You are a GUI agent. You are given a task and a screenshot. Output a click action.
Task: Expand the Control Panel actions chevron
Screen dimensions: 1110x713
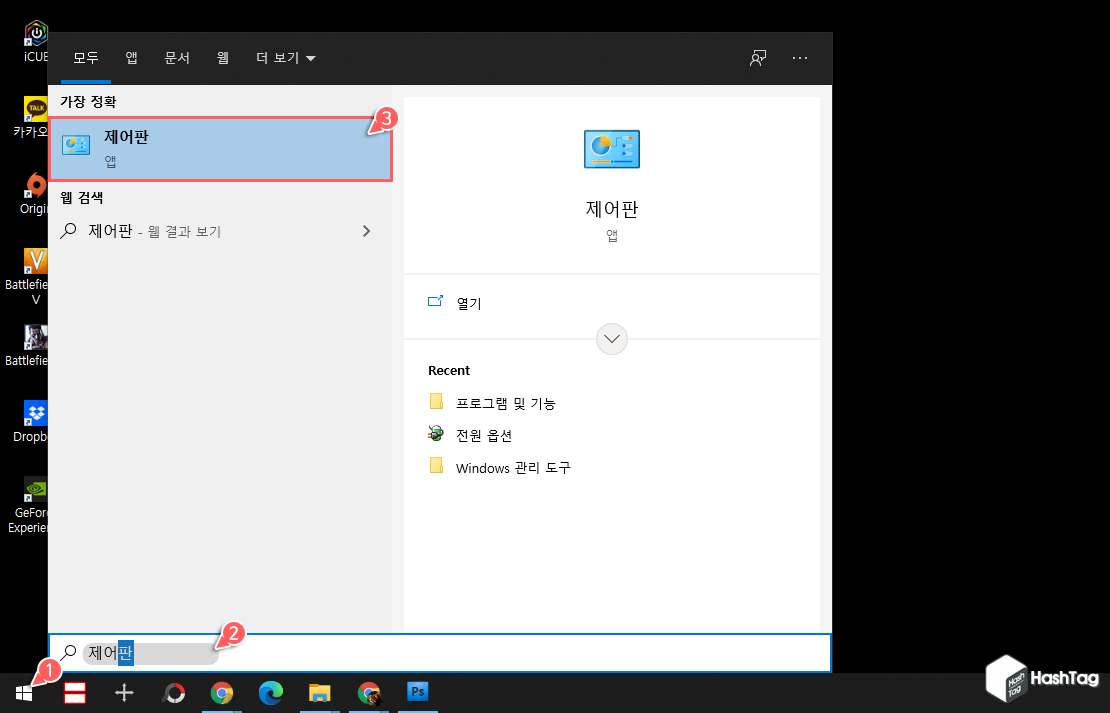pyautogui.click(x=611, y=338)
